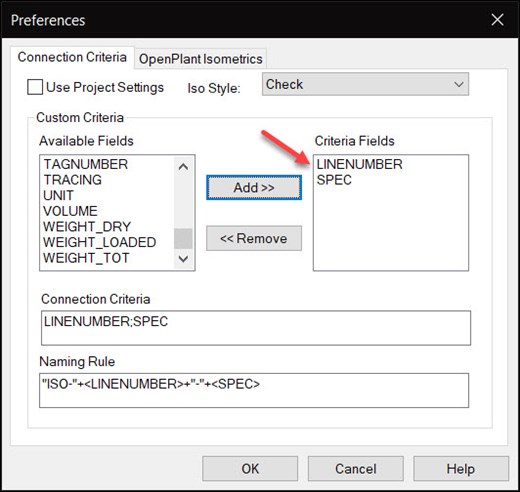Click the Available Fields scroll-up arrow
The image size is (520, 492).
[x=183, y=166]
